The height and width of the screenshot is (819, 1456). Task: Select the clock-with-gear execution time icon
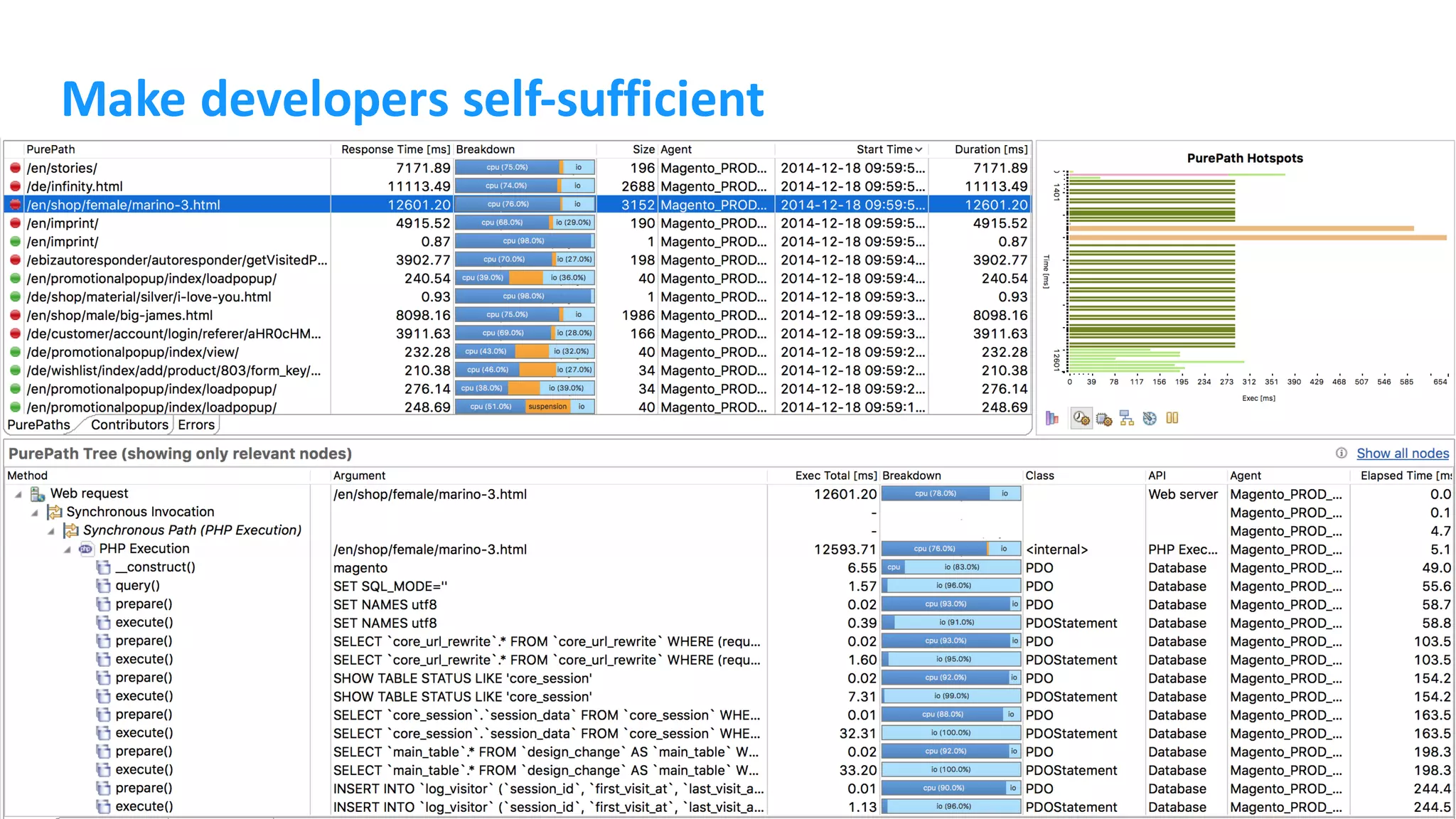click(1081, 418)
